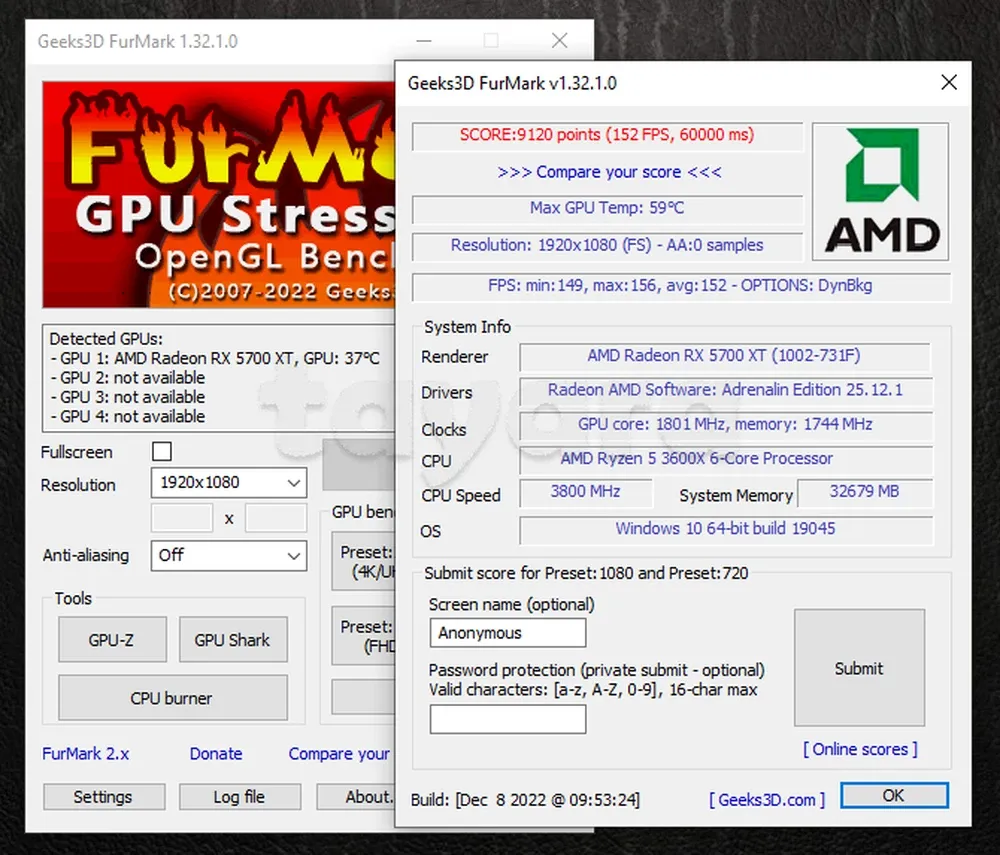The width and height of the screenshot is (1000, 855).
Task: Click the custom height input field
Action: (275, 518)
